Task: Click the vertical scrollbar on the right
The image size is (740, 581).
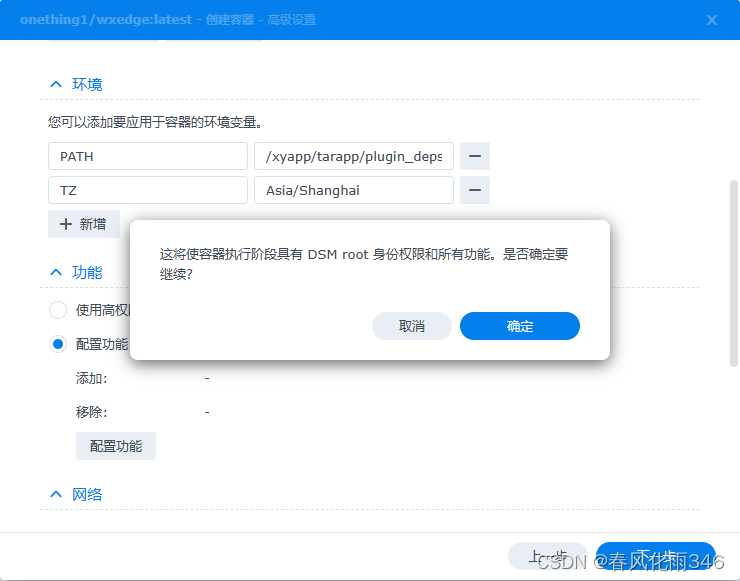Action: point(734,270)
